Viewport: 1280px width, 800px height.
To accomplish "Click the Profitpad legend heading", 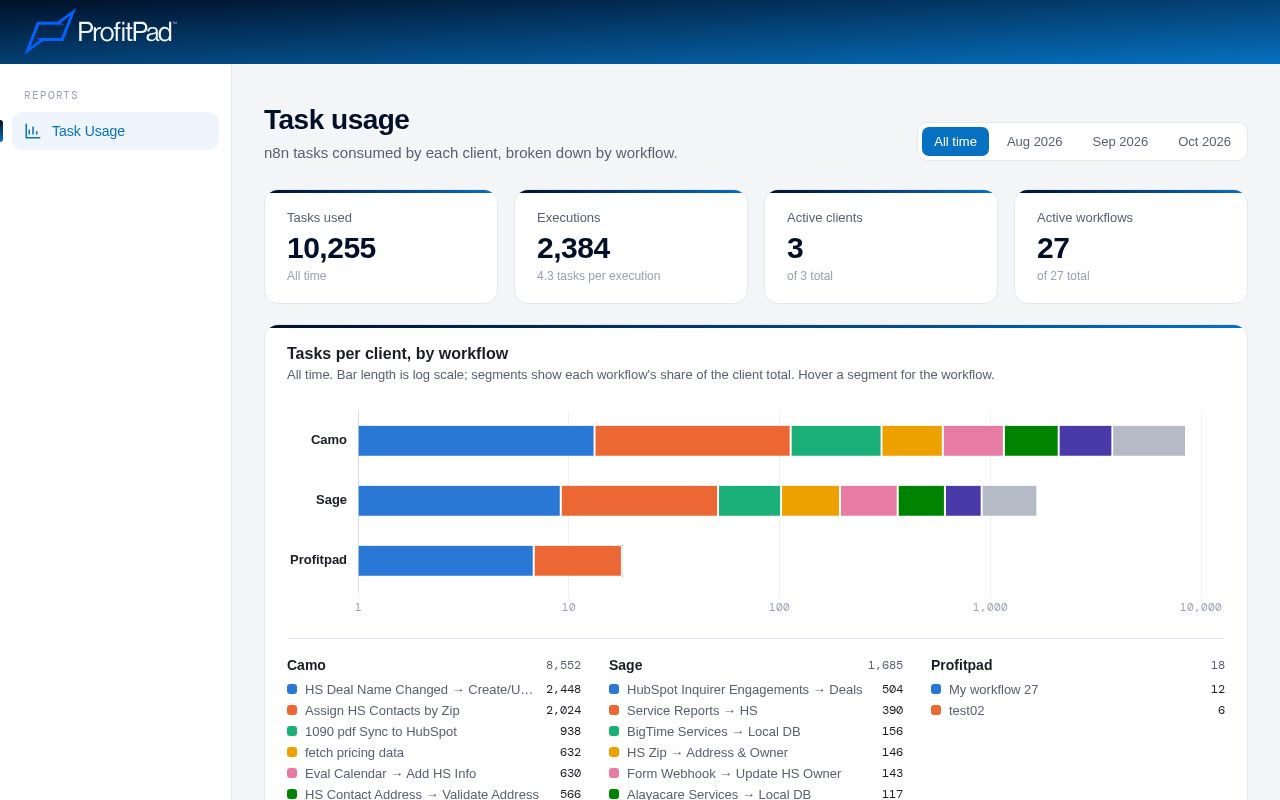I will pos(961,665).
